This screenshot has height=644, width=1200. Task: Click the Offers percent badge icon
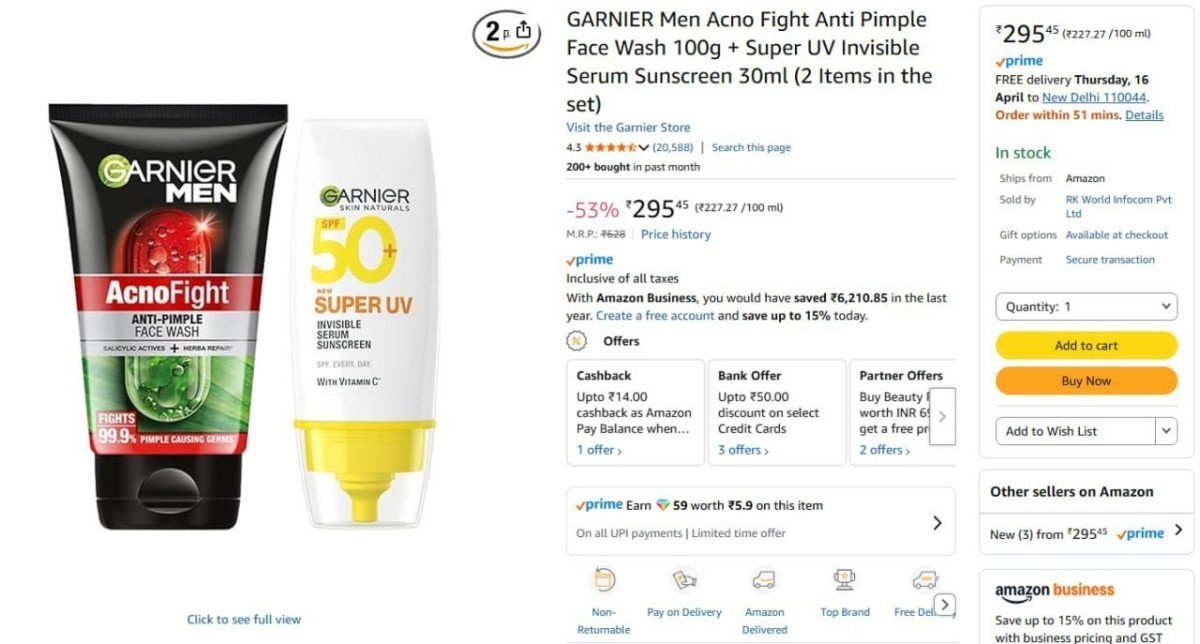pyautogui.click(x=577, y=341)
